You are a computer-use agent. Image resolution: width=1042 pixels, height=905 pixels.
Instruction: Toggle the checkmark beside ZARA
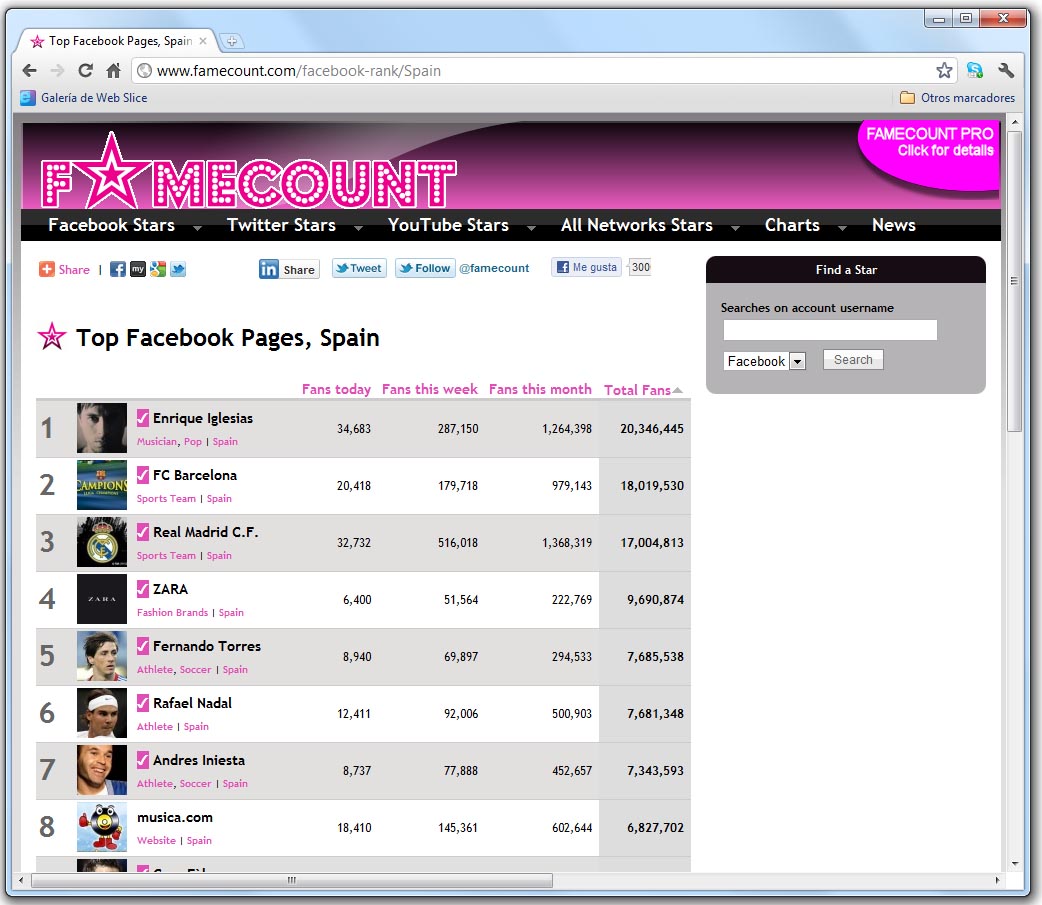(x=143, y=589)
